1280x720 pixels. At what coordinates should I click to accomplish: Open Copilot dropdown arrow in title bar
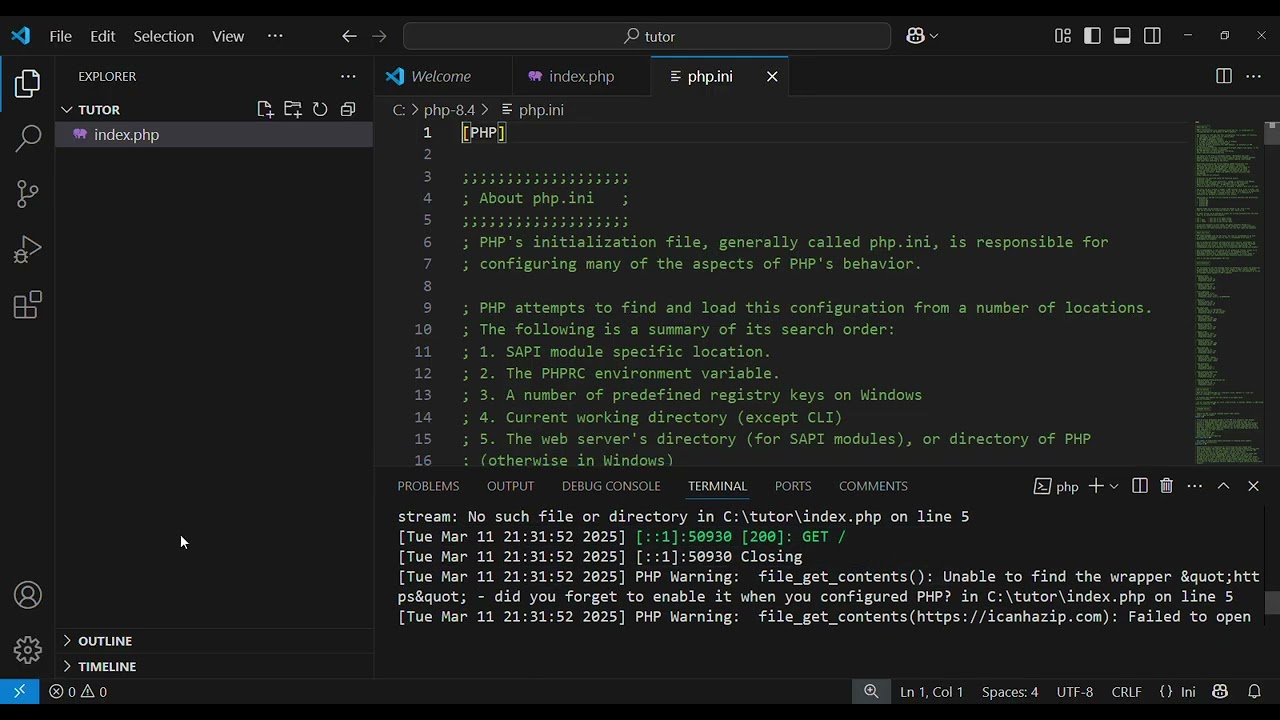click(x=934, y=36)
